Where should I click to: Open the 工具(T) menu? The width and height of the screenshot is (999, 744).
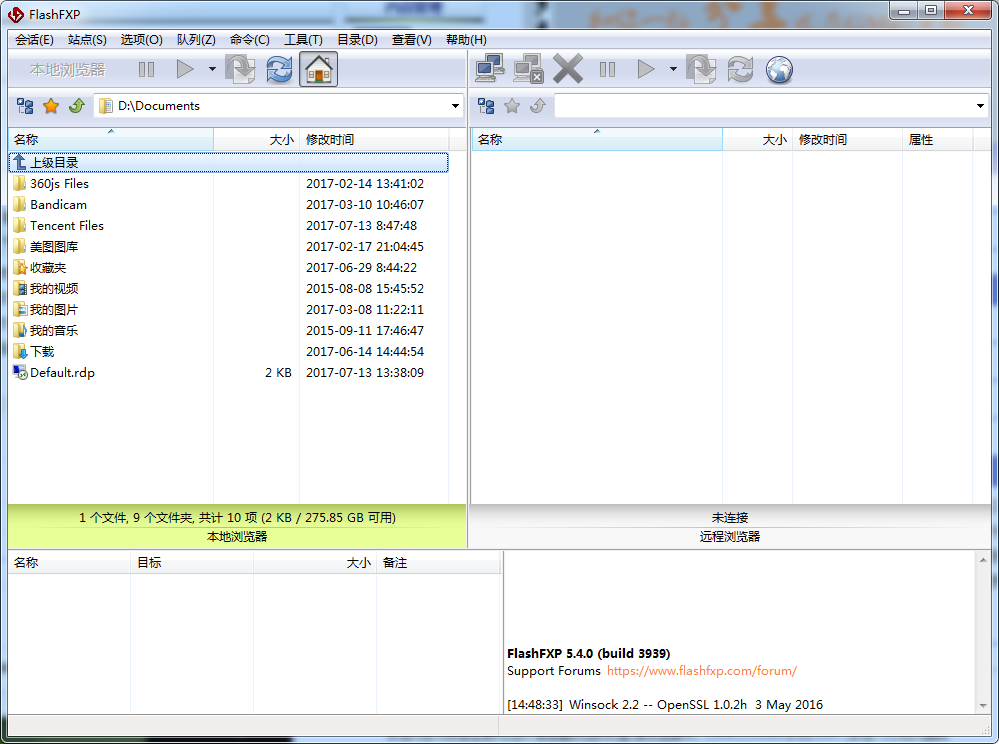[303, 39]
